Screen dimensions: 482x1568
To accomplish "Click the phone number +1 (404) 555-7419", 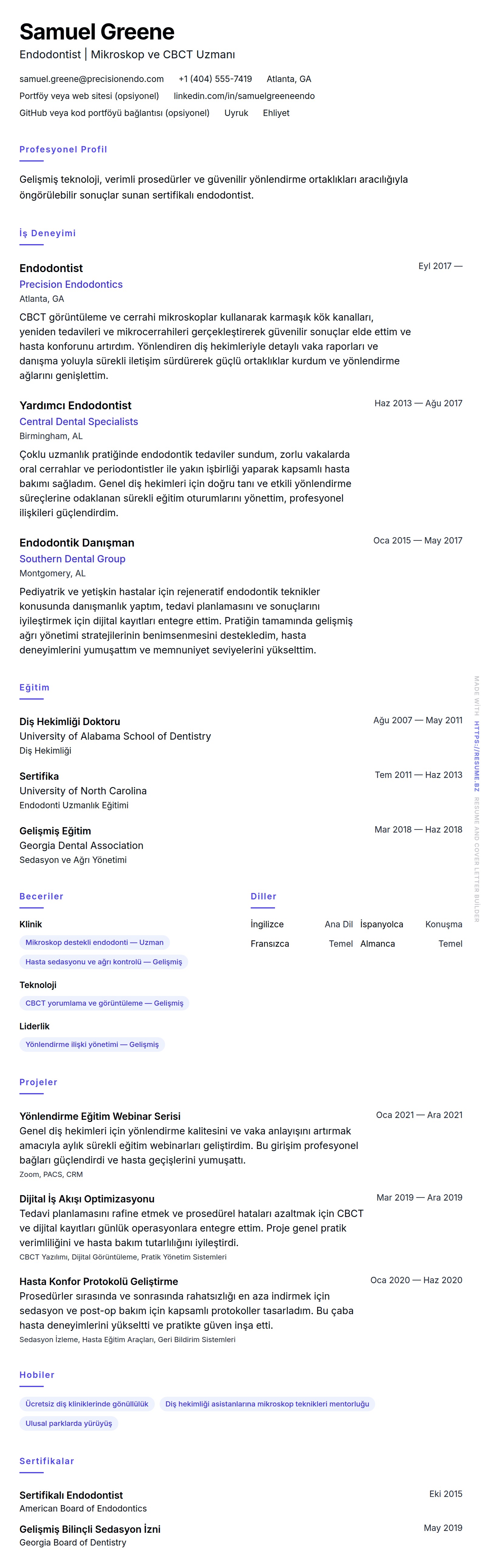I will pyautogui.click(x=215, y=79).
